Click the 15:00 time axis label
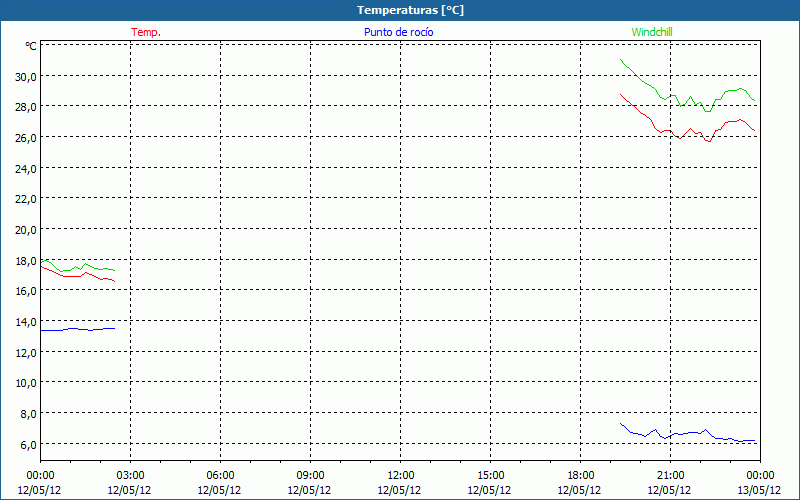 tap(490, 476)
